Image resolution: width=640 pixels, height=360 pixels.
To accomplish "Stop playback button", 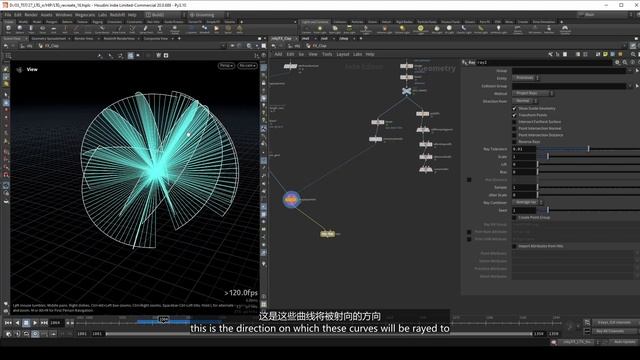I will pyautogui.click(x=26, y=323).
